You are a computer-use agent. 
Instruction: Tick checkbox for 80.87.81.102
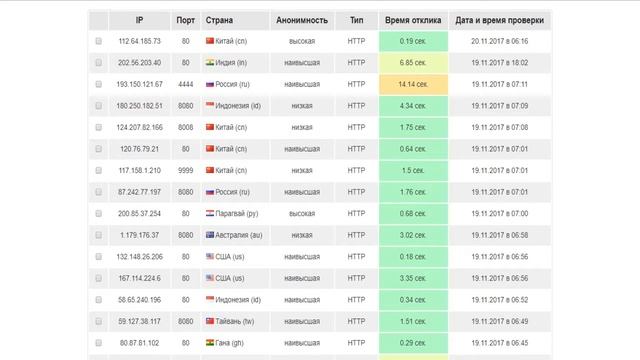[98, 343]
